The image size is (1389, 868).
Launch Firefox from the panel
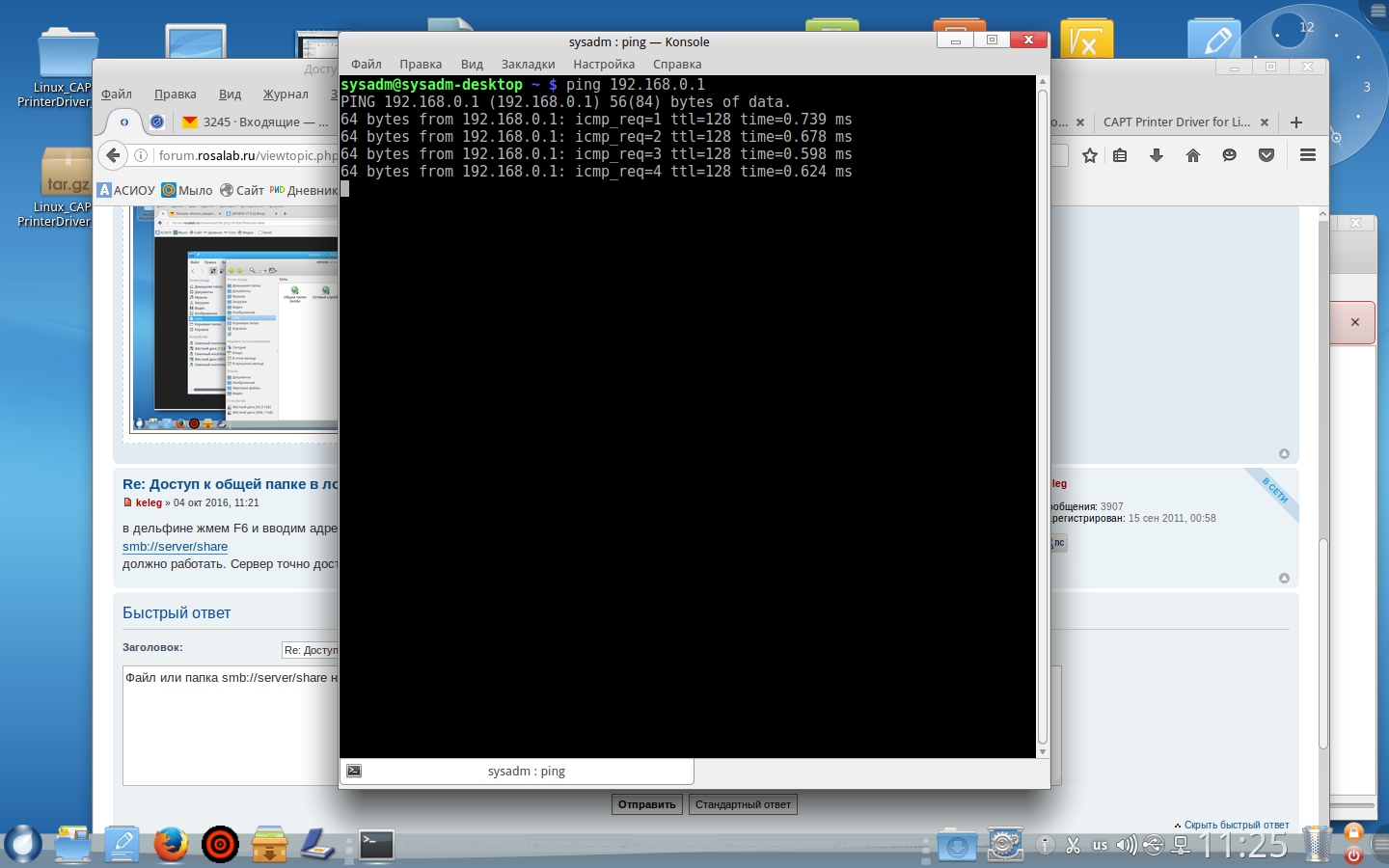pos(172,845)
